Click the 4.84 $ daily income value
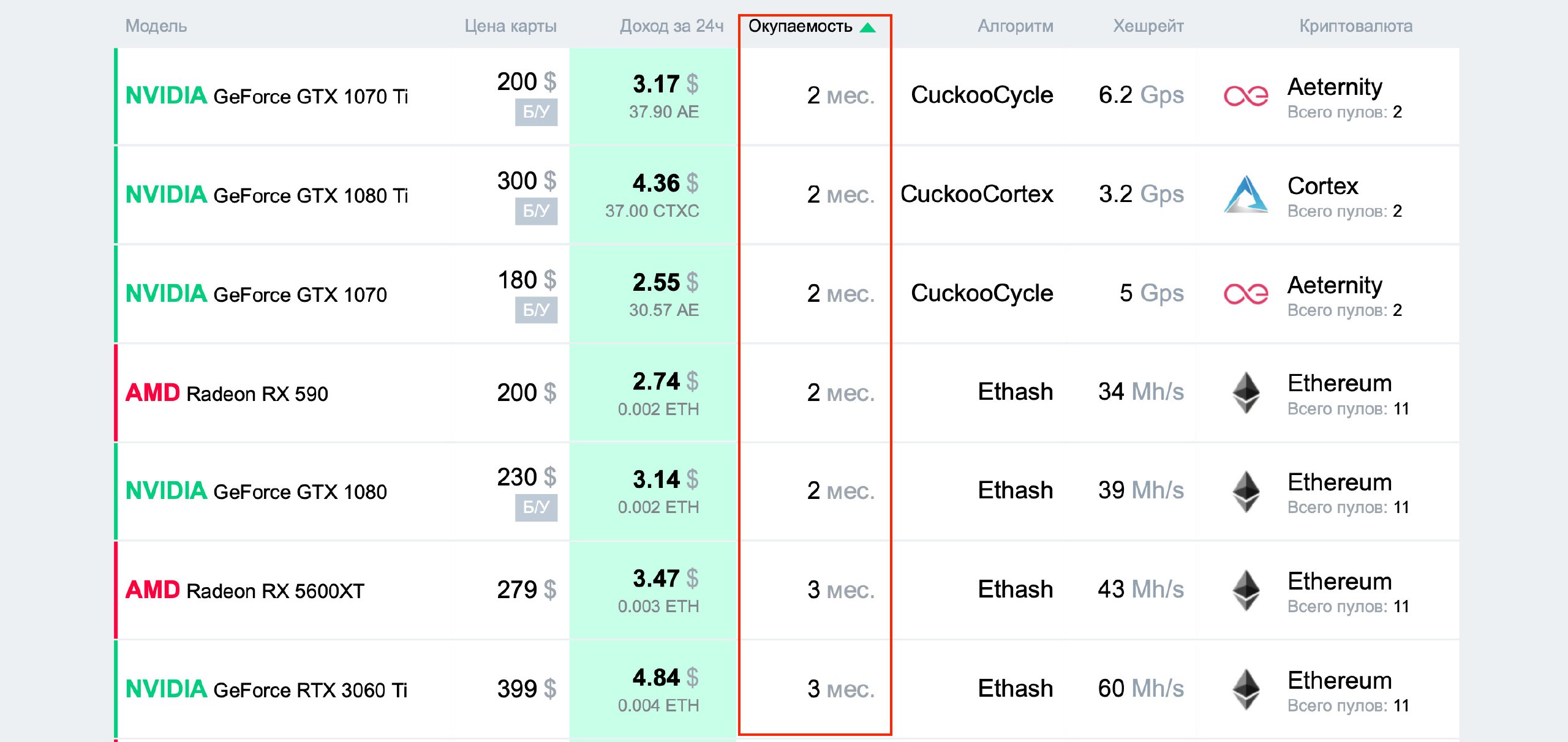Screen dimensions: 1568x742 (x=665, y=678)
